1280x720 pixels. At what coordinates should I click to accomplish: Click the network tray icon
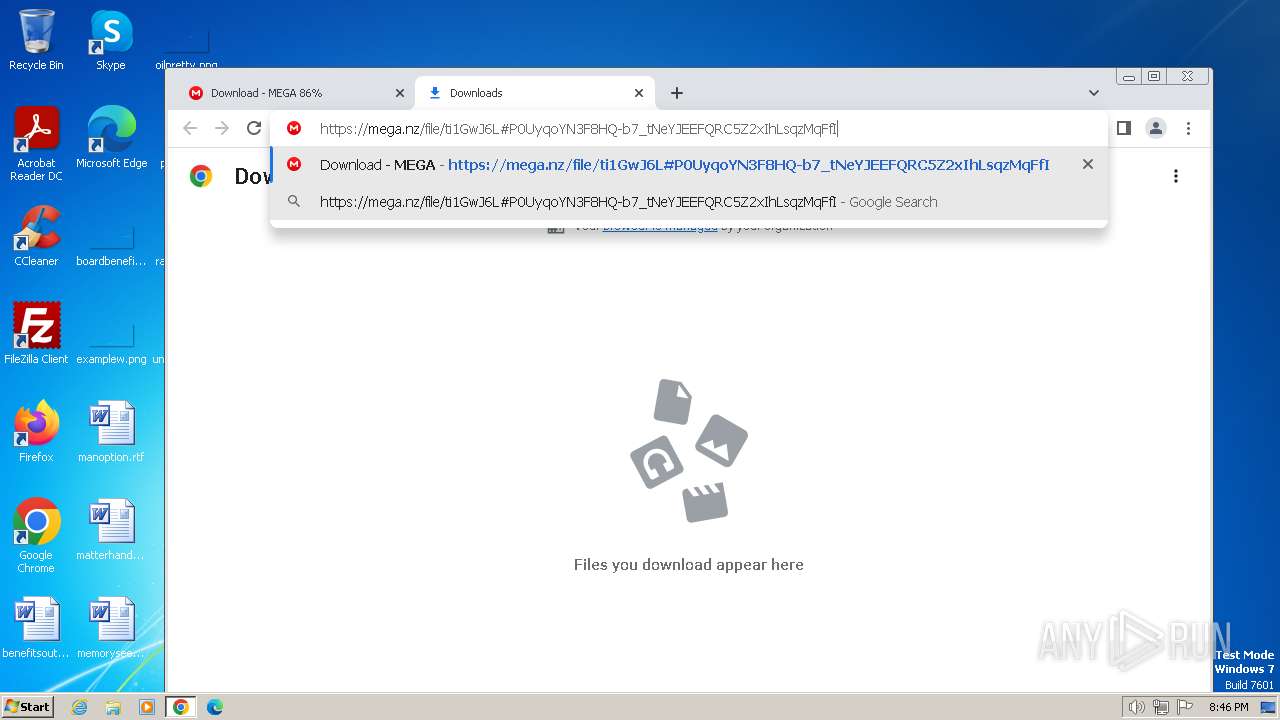pos(1160,707)
